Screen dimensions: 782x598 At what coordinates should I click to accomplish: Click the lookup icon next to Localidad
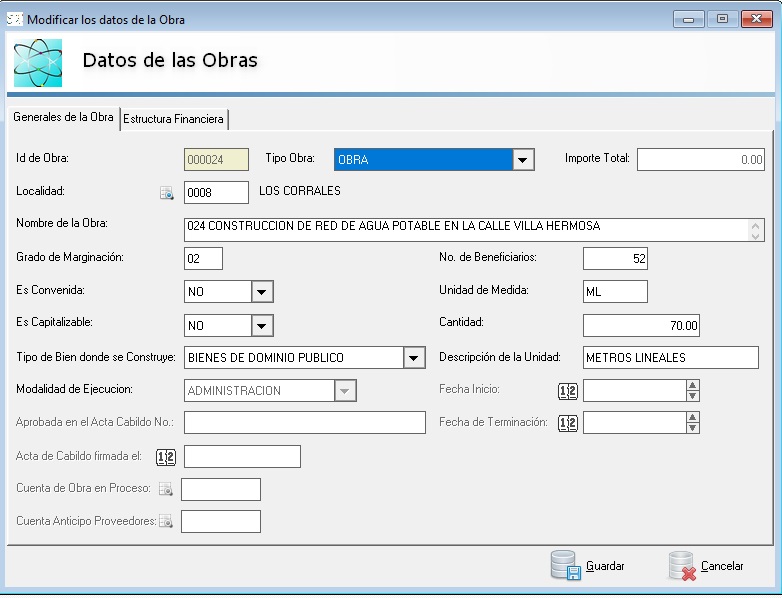coord(167,193)
